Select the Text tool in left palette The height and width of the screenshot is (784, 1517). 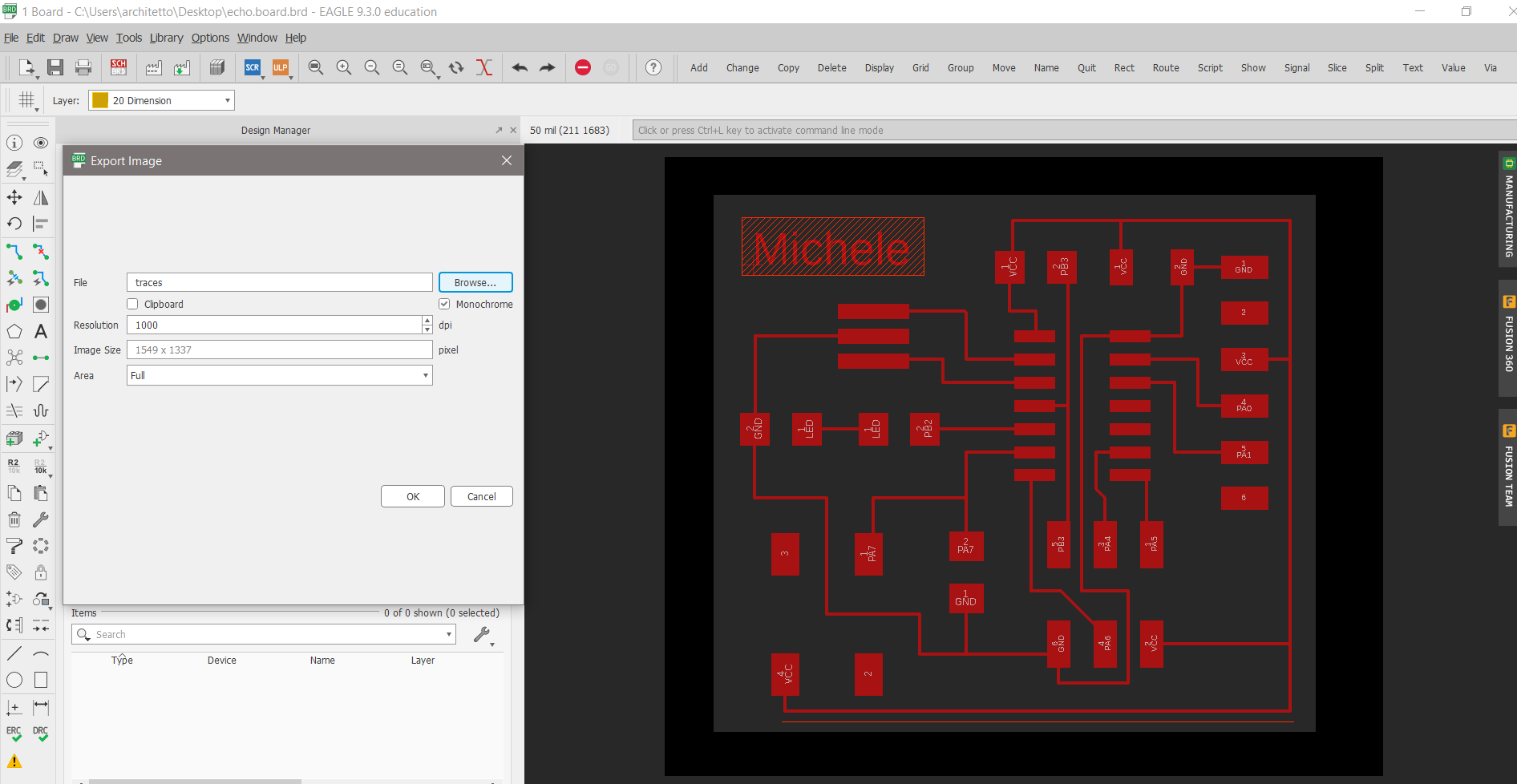click(41, 332)
